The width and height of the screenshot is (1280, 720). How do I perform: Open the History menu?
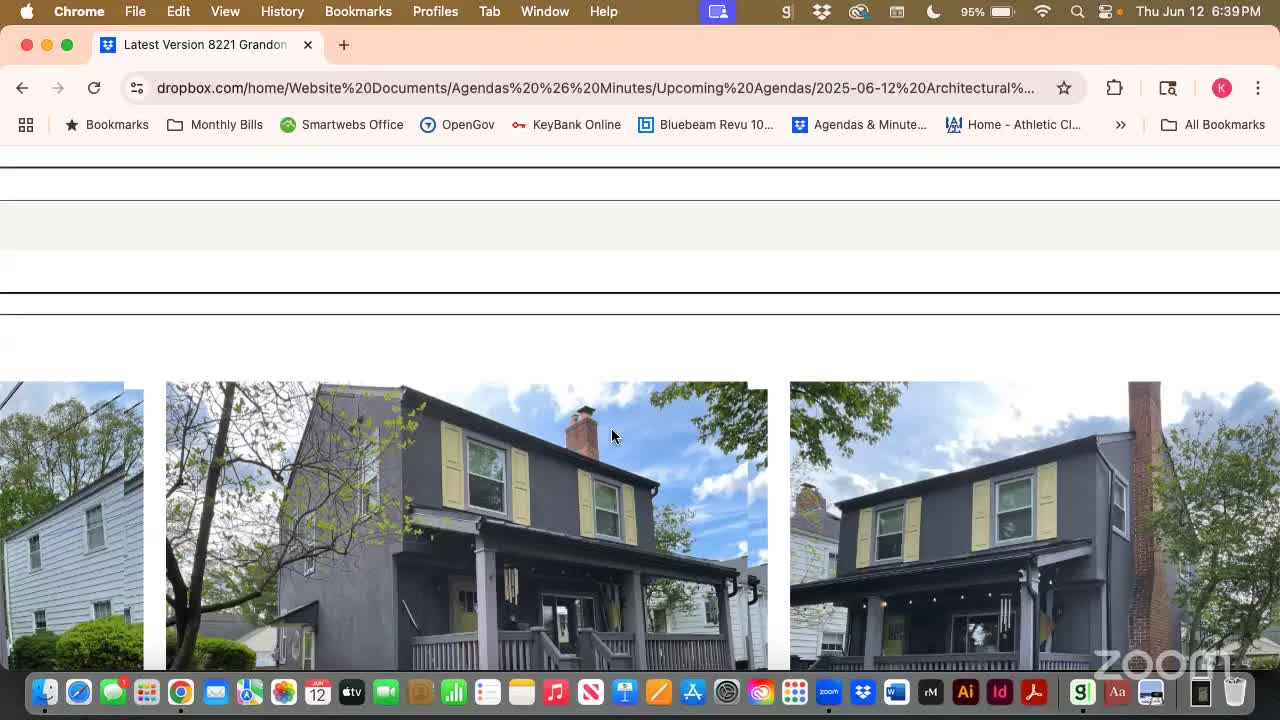point(282,11)
